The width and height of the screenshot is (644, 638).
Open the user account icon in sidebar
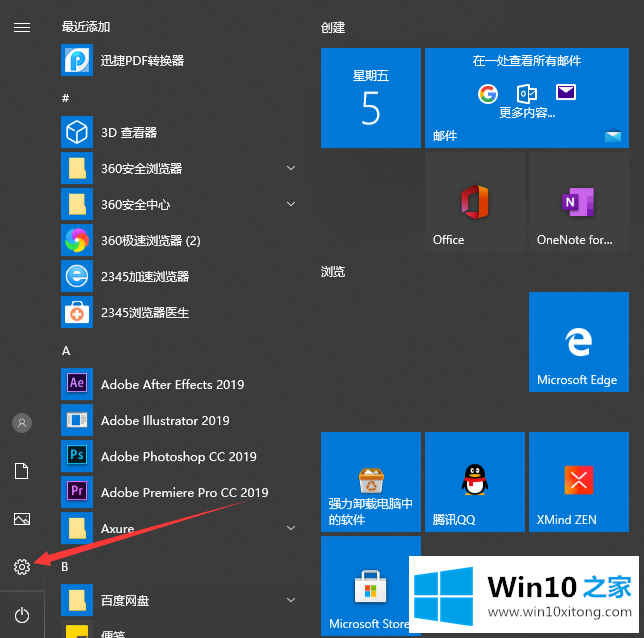pyautogui.click(x=22, y=423)
